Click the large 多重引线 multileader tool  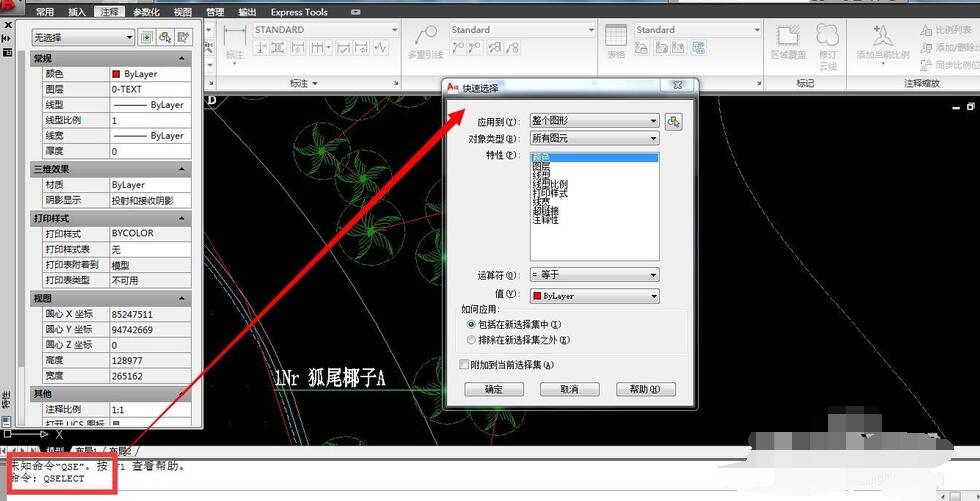426,42
